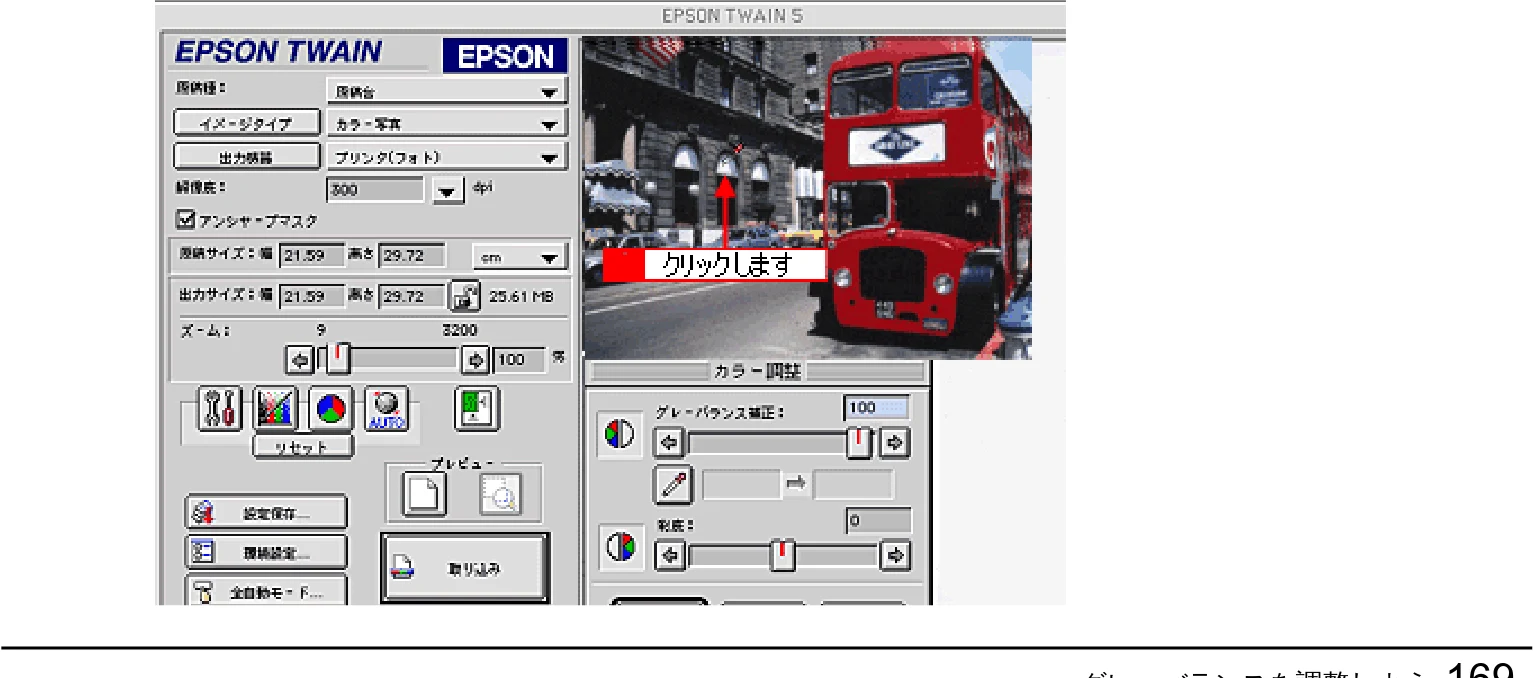Click the saturation value 0 field
This screenshot has width=1534, height=678.
(878, 520)
